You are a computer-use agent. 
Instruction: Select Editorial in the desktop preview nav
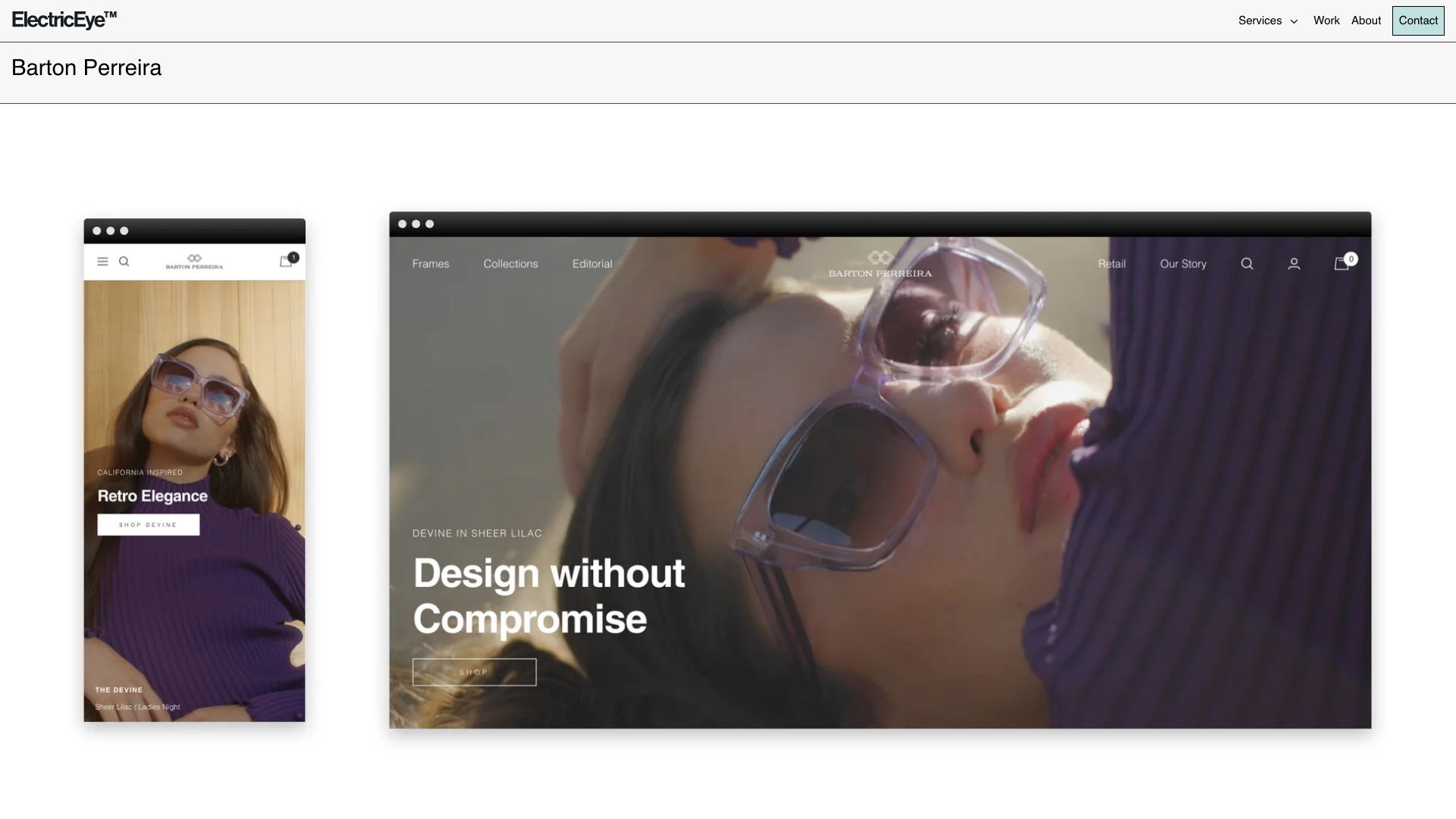592,264
